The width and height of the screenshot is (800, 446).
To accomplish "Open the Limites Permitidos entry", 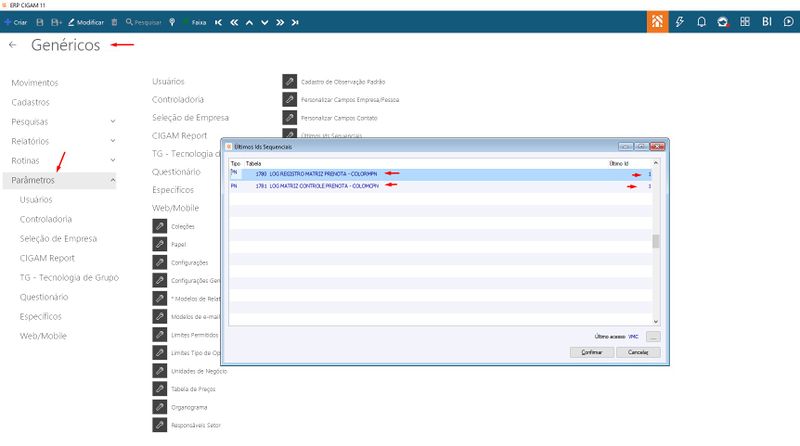I will (x=194, y=335).
